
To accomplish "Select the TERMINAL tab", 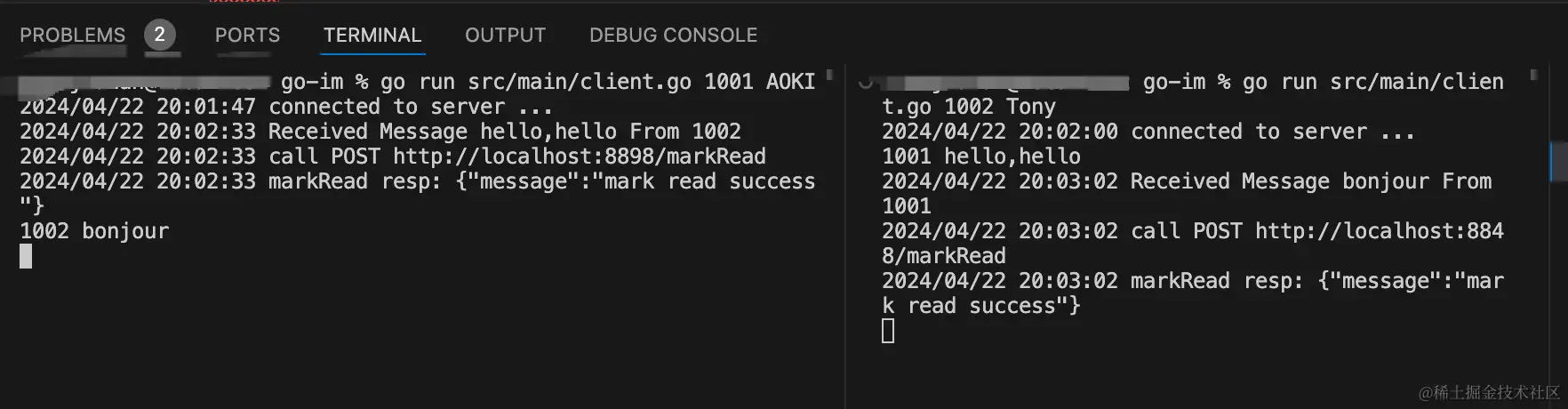I will click(372, 36).
